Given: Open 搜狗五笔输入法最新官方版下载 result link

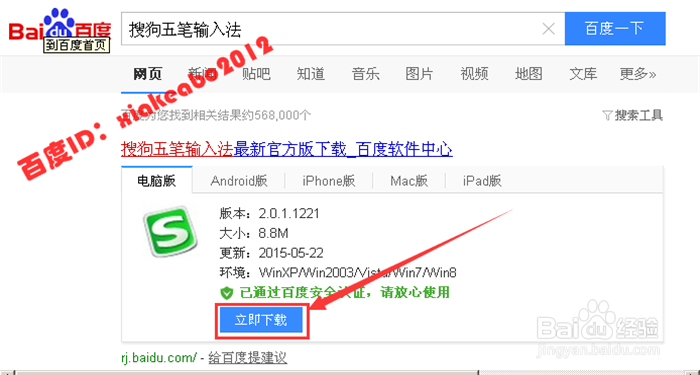Looking at the screenshot, I should click(x=287, y=149).
